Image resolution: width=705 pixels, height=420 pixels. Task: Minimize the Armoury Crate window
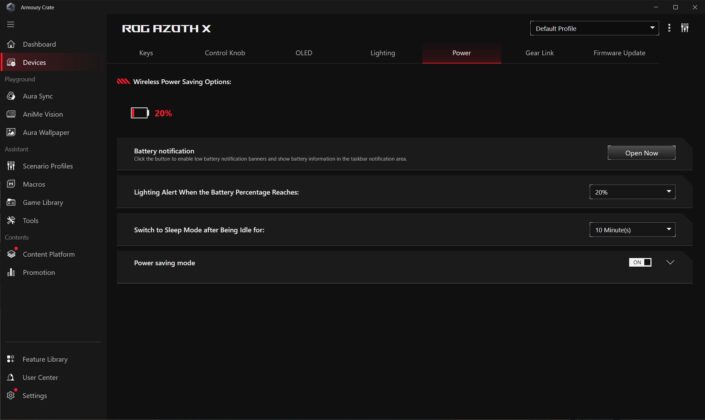point(656,7)
